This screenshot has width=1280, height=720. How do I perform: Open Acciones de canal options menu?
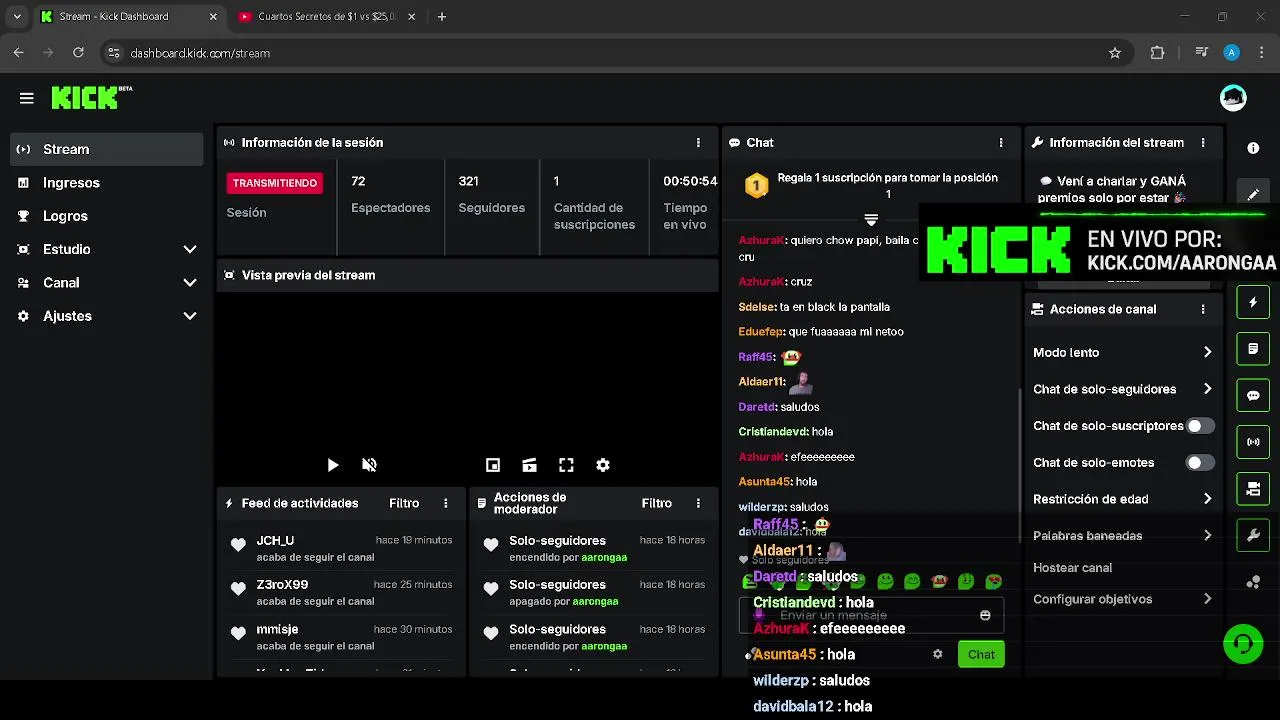pyautogui.click(x=1203, y=310)
